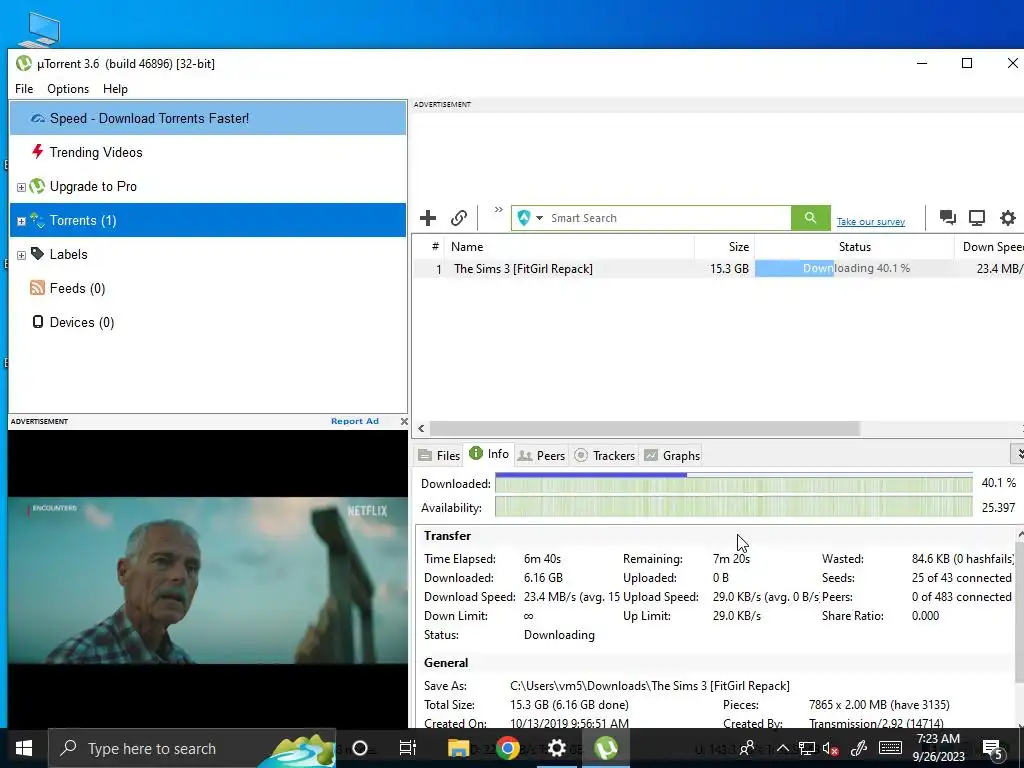Sort by the Name column header

569,247
